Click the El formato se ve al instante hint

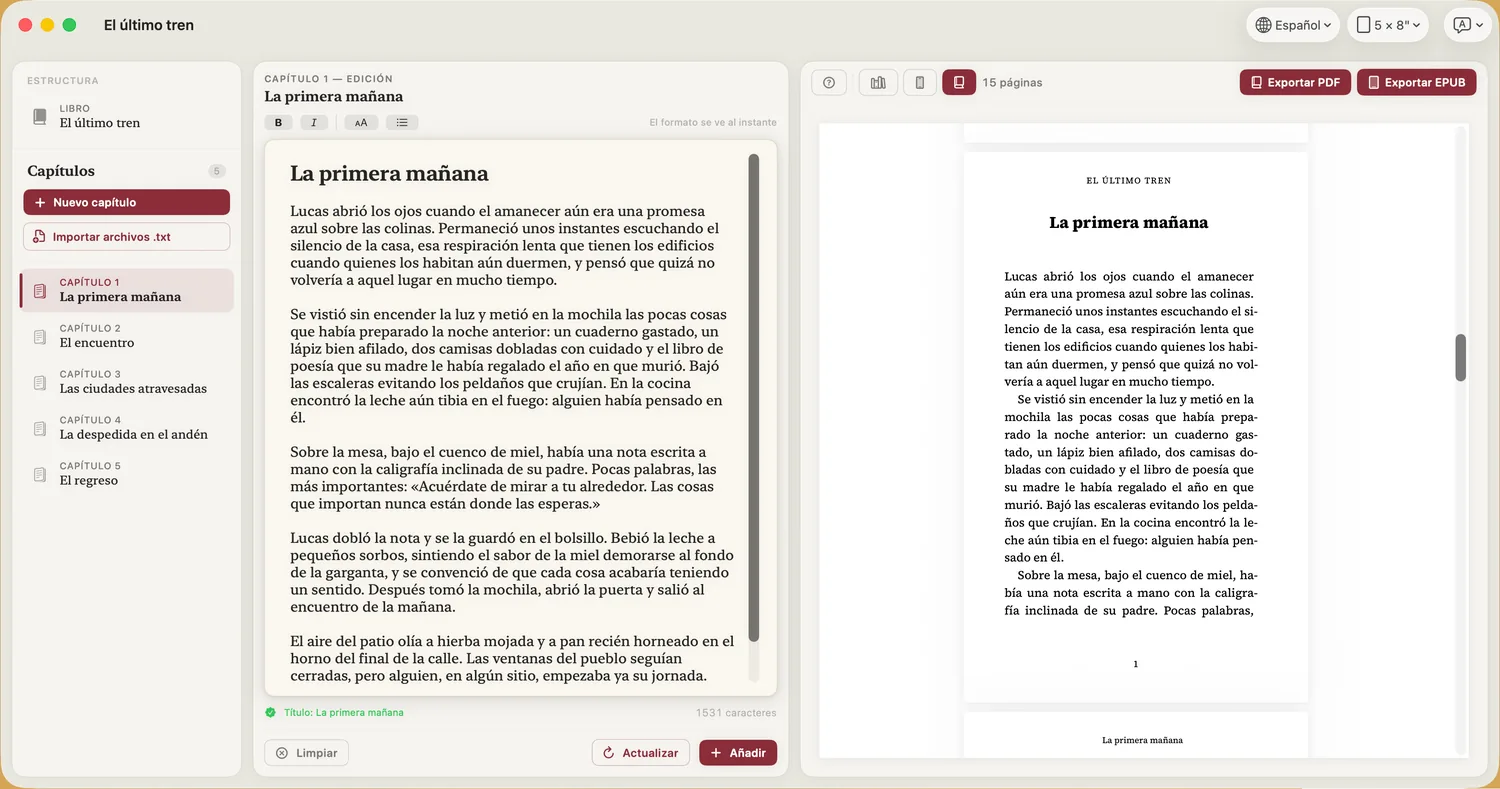point(713,123)
